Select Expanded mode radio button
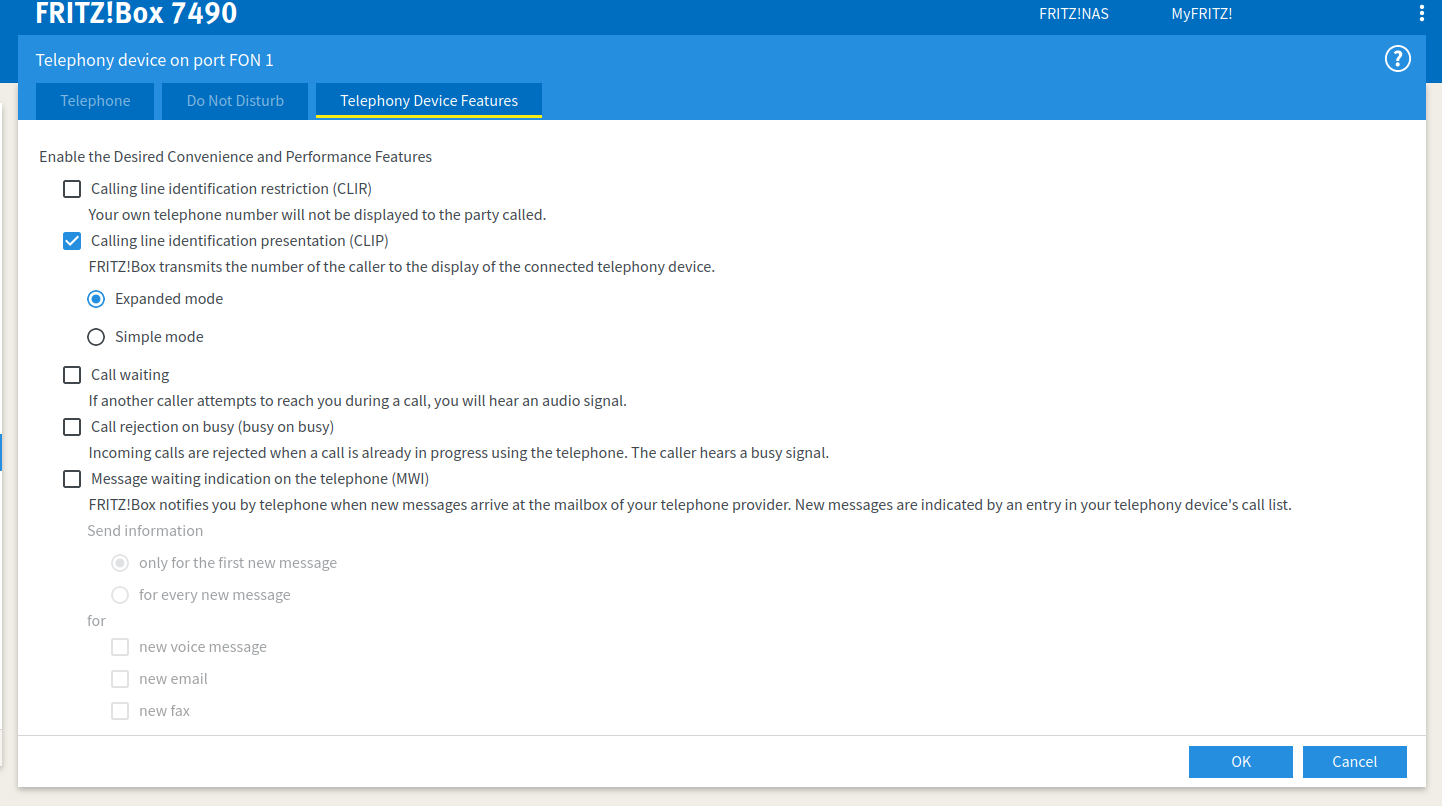This screenshot has height=806, width=1442. (96, 299)
